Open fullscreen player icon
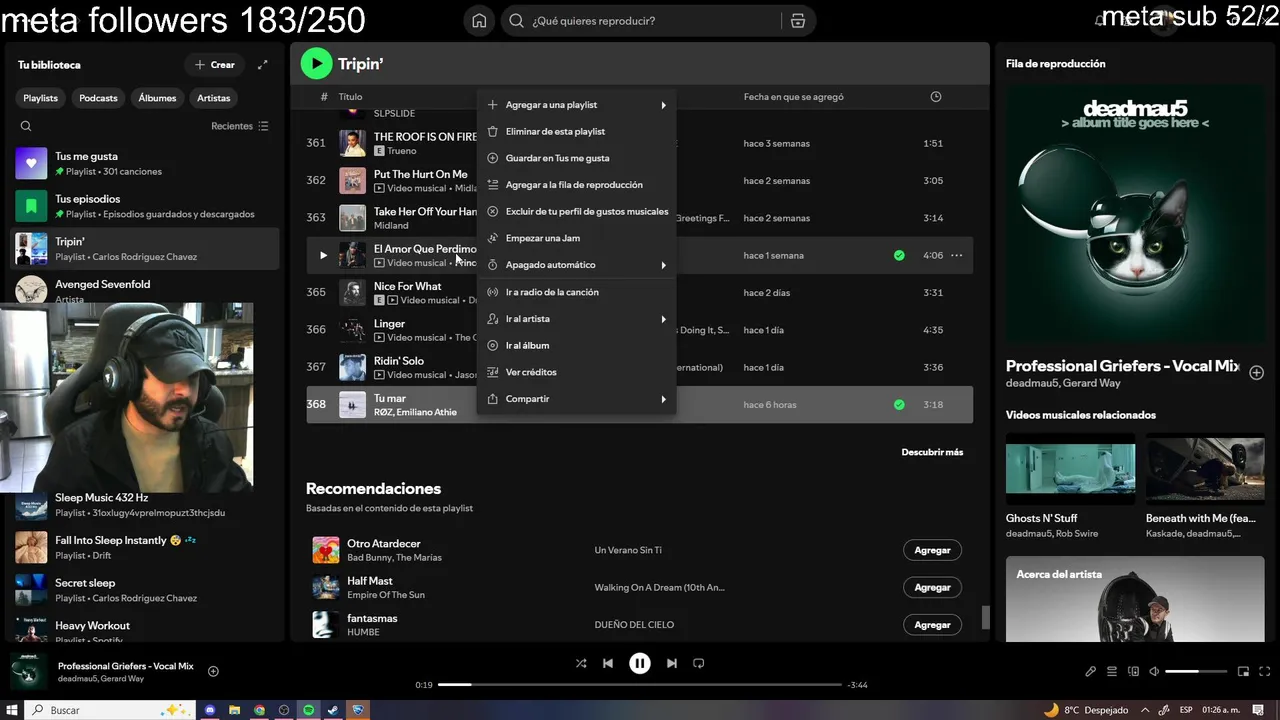This screenshot has width=1280, height=720. coord(1265,671)
